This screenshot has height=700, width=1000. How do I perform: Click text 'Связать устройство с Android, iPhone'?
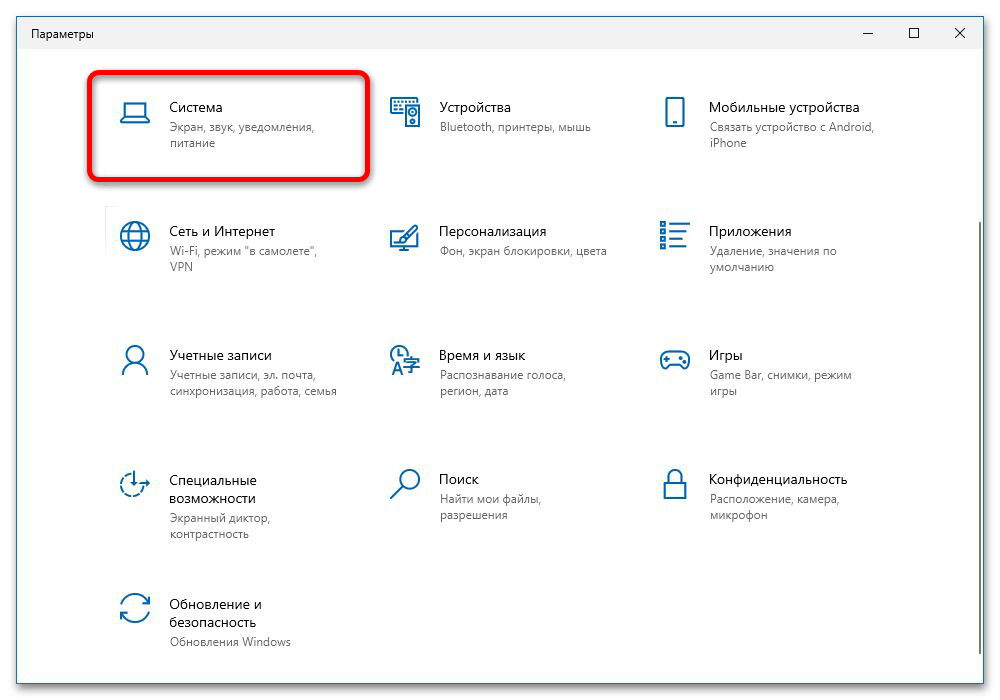(791, 135)
